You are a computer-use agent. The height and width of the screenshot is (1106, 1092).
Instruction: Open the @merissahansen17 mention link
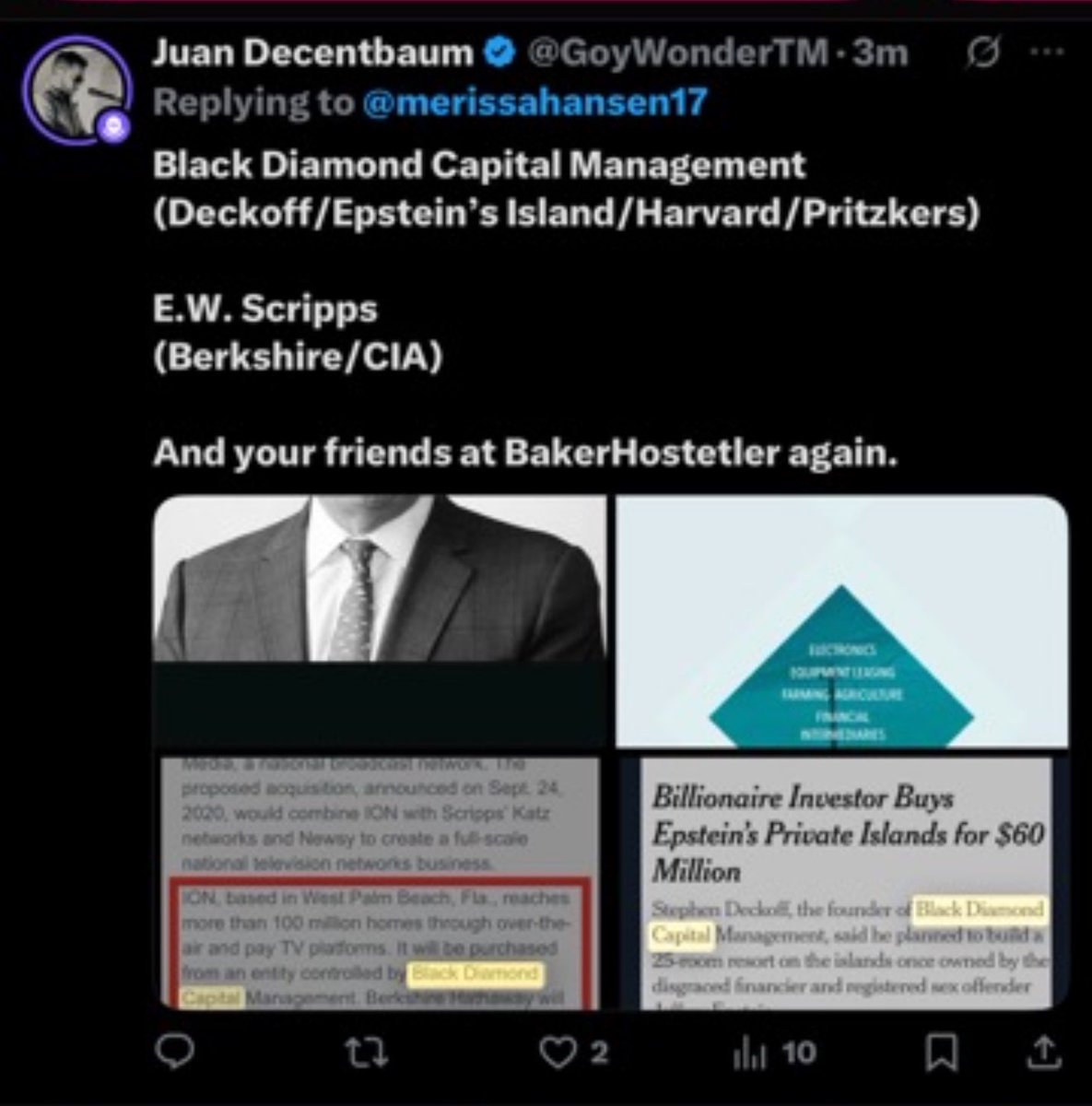click(x=535, y=101)
